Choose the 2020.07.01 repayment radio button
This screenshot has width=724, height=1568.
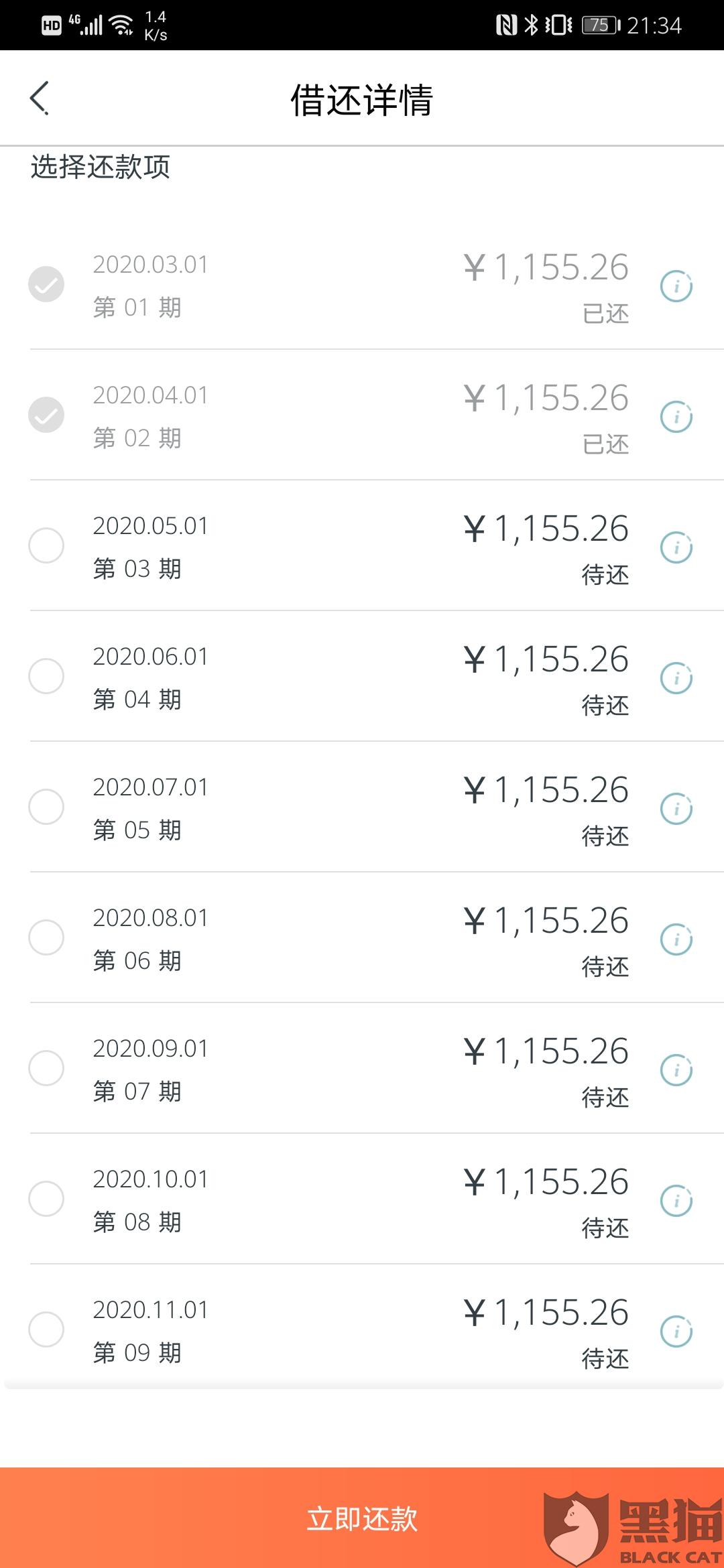pyautogui.click(x=46, y=807)
